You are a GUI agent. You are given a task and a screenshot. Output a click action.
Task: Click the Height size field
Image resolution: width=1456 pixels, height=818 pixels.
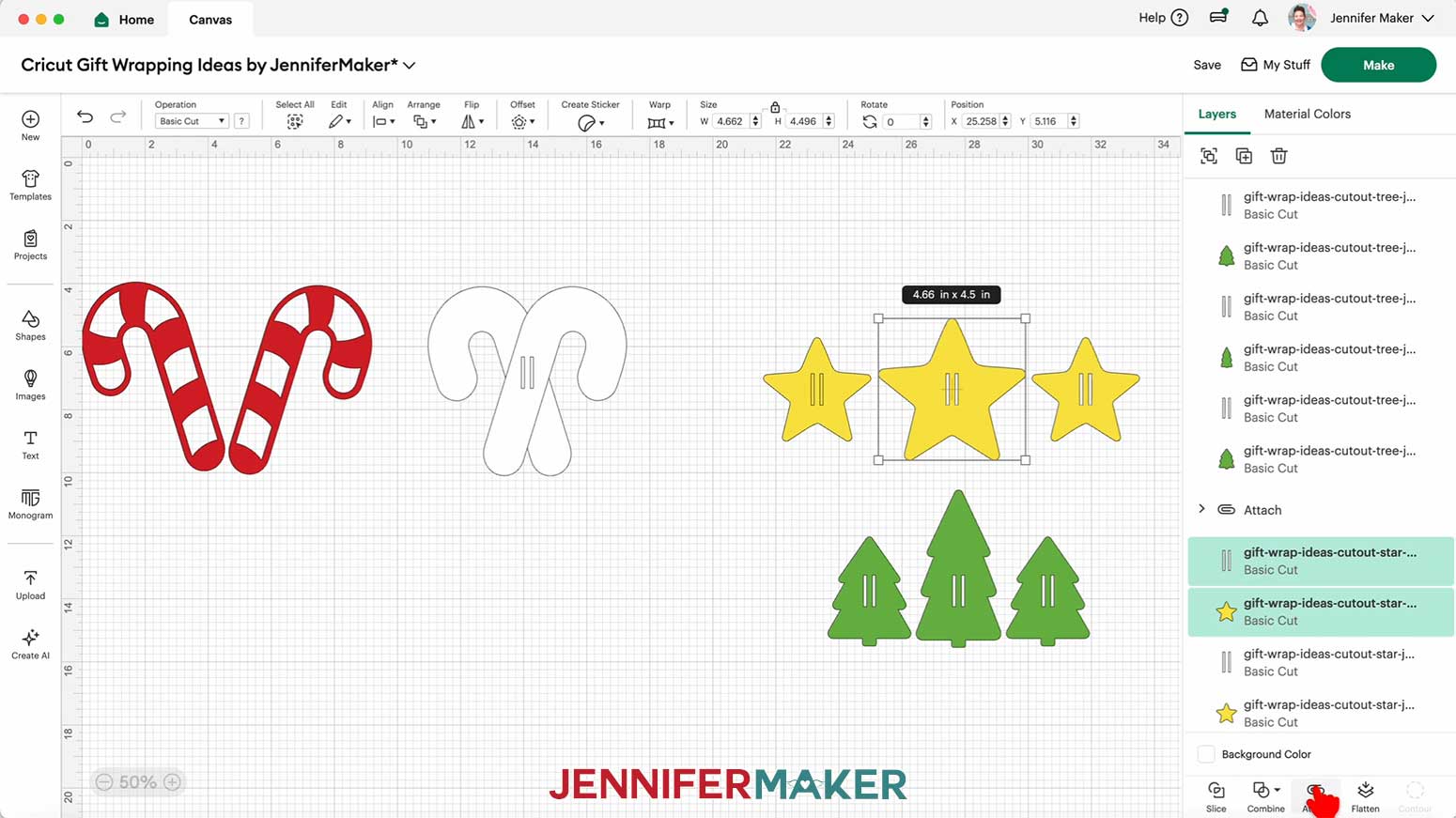pos(803,121)
